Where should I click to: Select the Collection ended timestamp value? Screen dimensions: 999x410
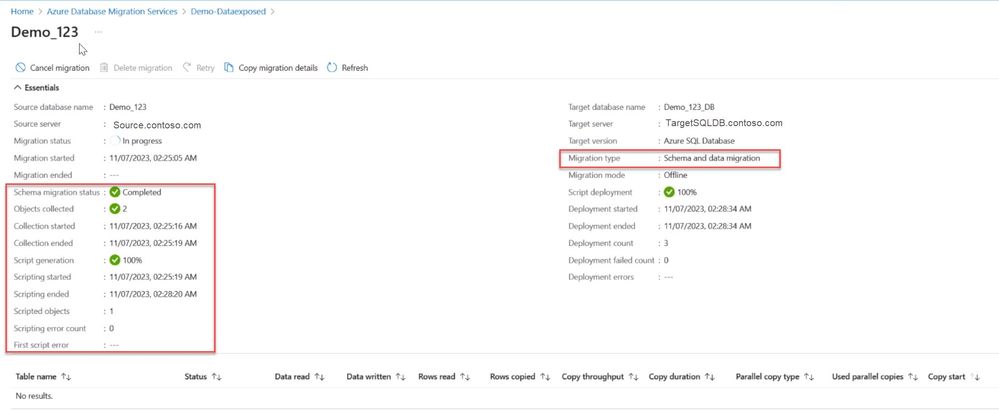pyautogui.click(x=153, y=243)
